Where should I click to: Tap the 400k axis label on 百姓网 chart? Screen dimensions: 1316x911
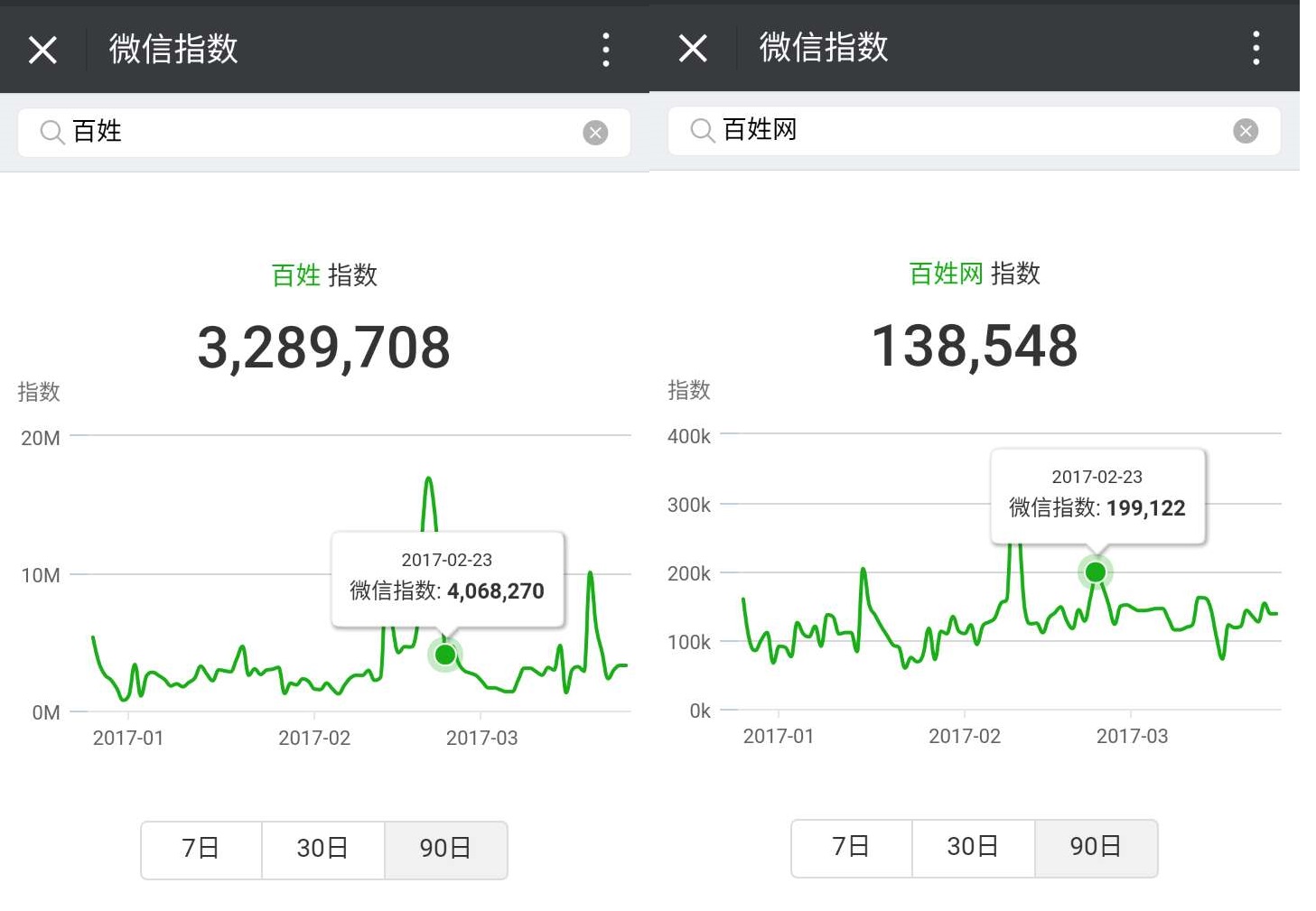pyautogui.click(x=689, y=437)
